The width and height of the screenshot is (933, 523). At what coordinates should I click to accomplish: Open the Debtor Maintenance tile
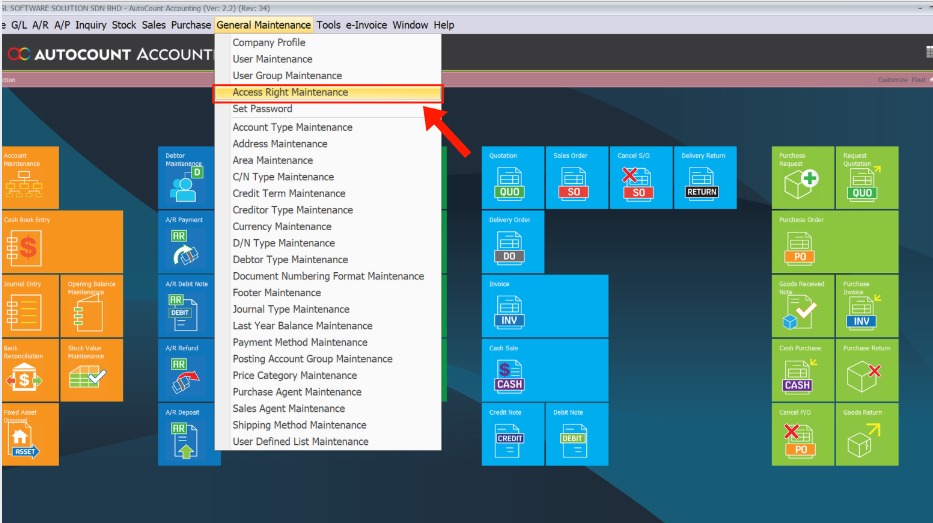pyautogui.click(x=186, y=177)
